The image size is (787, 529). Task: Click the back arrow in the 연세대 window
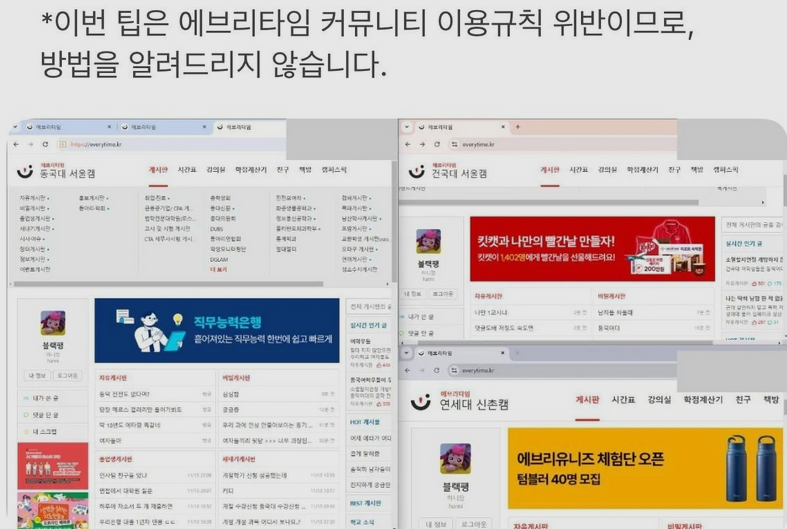pos(407,370)
